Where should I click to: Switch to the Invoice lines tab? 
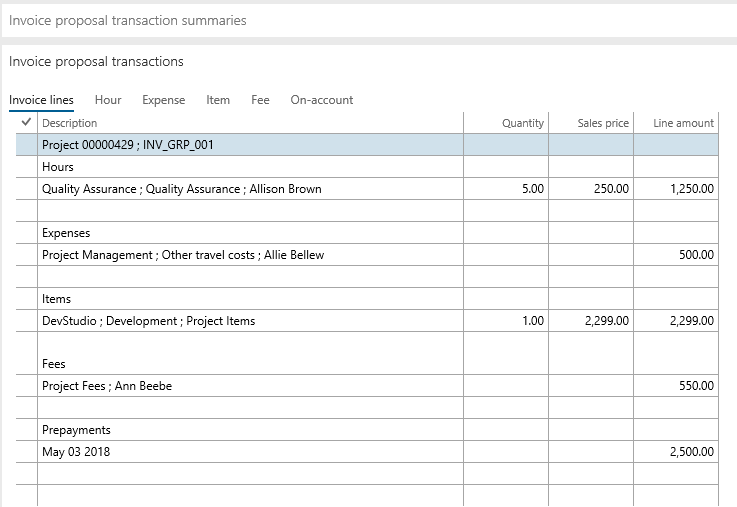pos(41,100)
